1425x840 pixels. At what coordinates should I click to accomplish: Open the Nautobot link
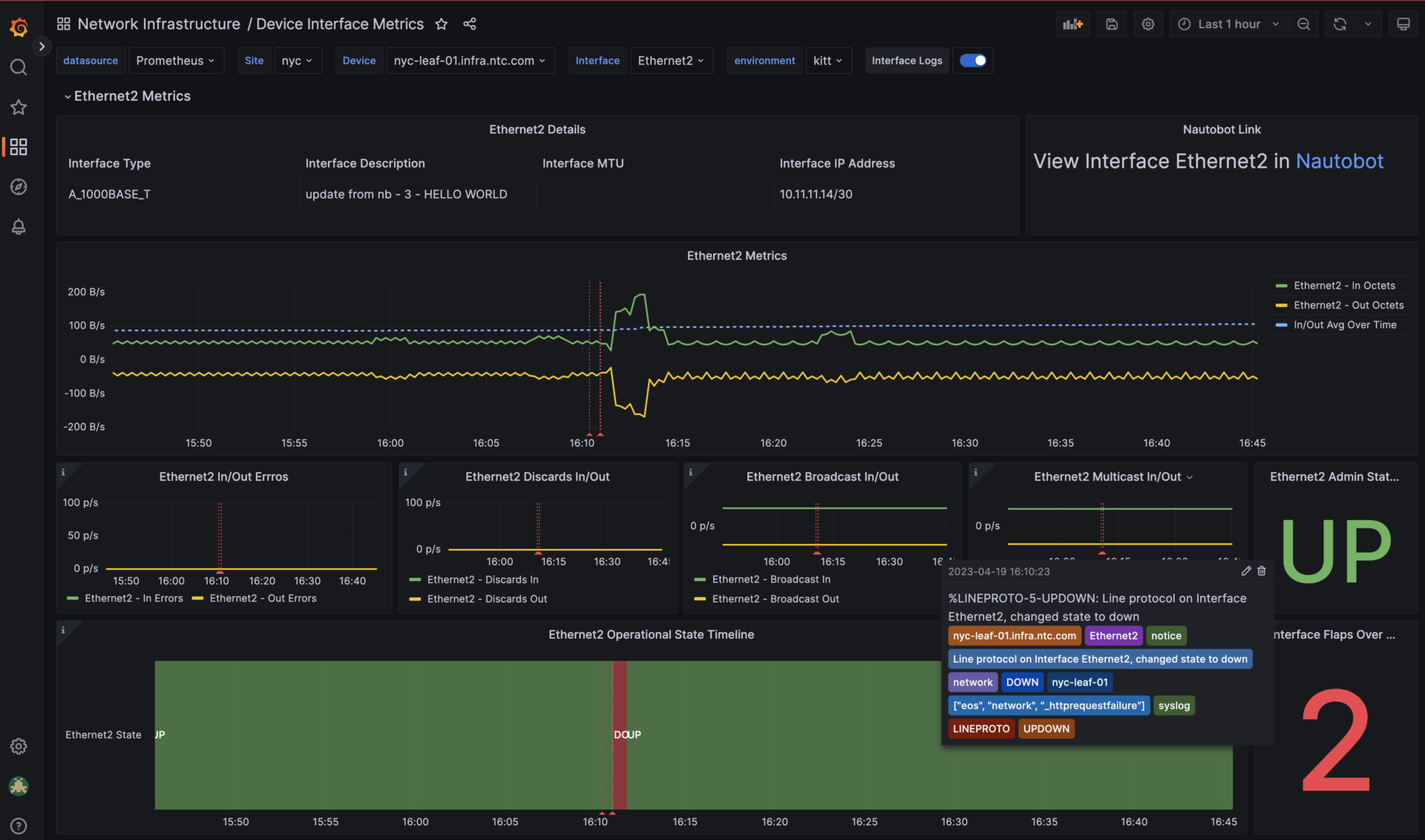click(1340, 161)
